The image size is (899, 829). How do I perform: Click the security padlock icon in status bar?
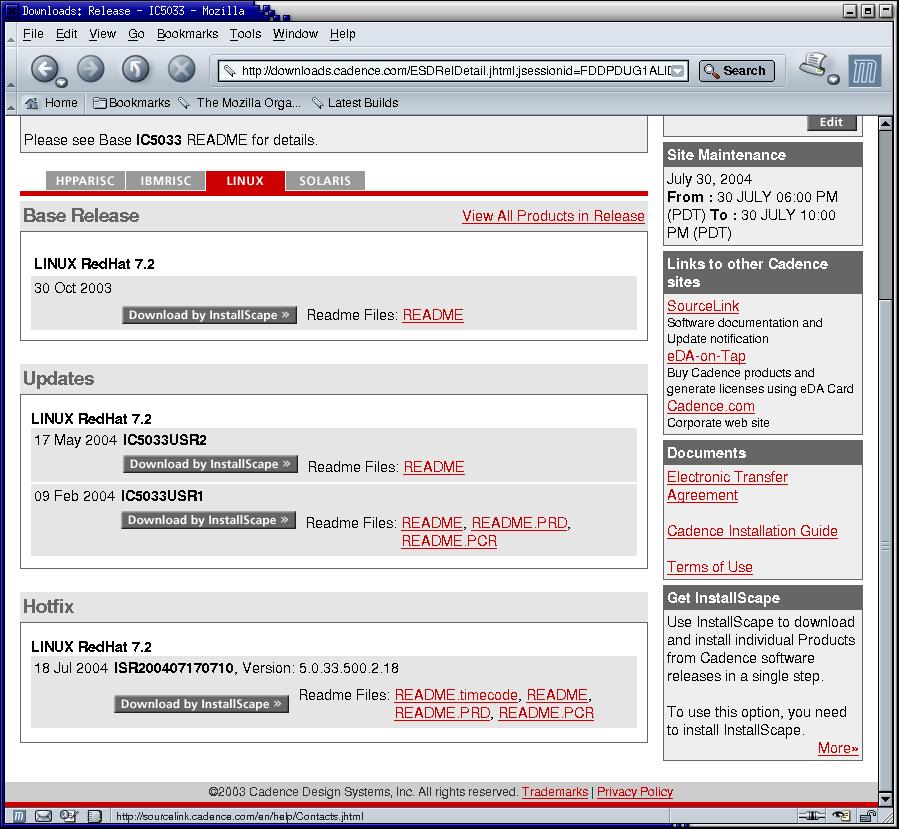tap(868, 816)
